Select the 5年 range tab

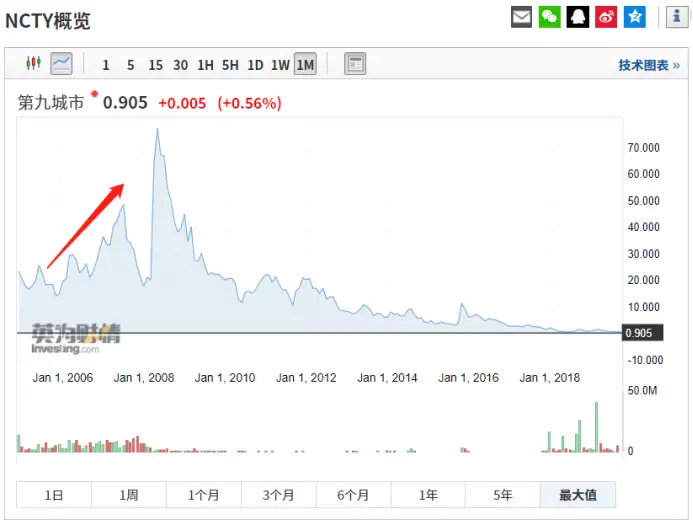[503, 495]
